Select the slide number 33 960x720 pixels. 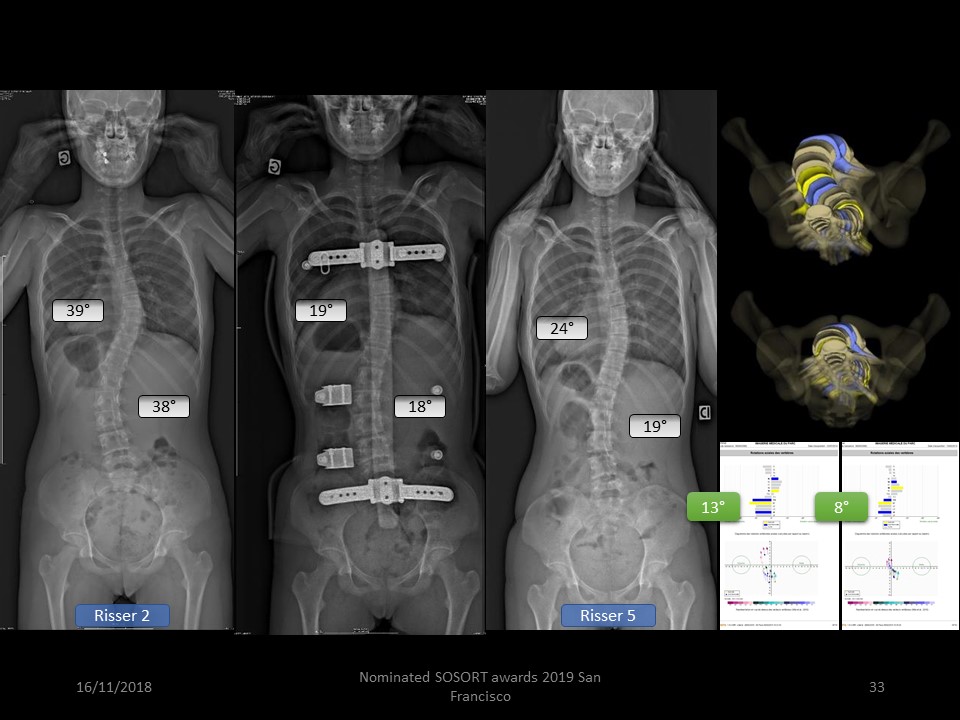tap(876, 688)
